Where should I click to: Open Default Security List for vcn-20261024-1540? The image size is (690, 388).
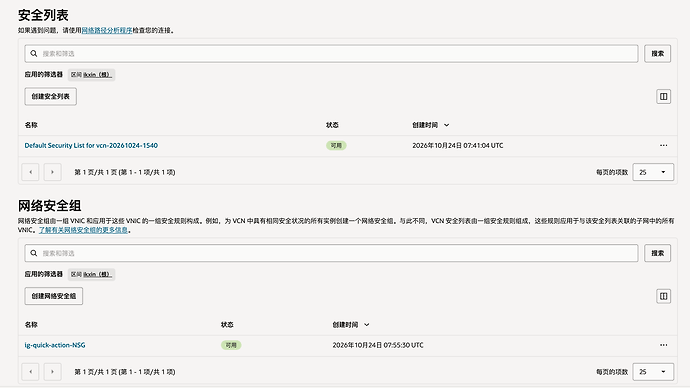(x=91, y=146)
